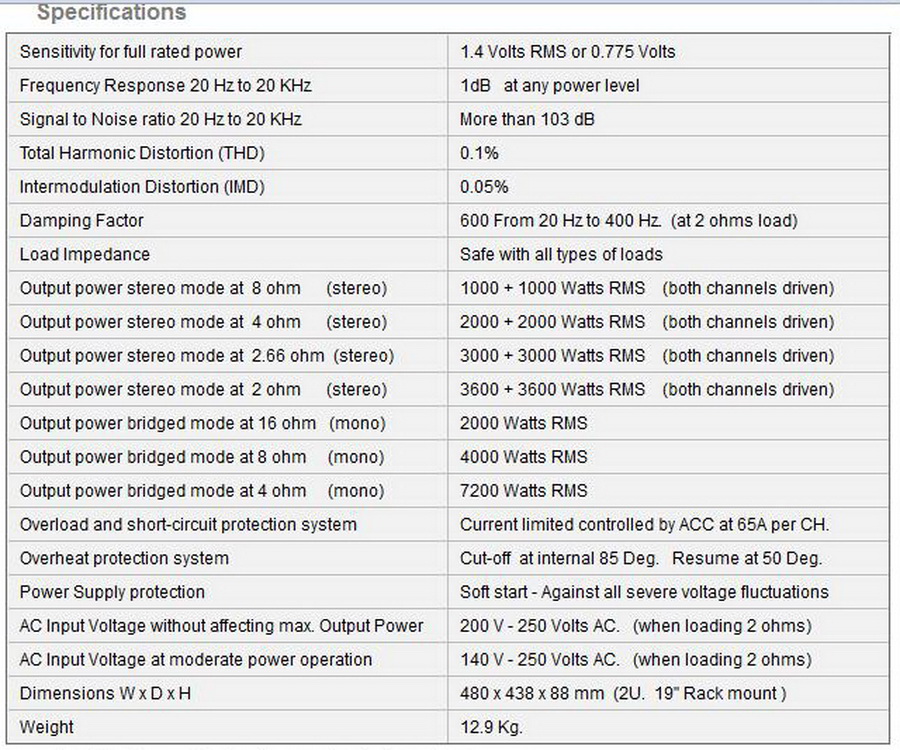Select 'Signal to Noise ratio 20 Hz to 20 KHz'
This screenshot has height=750, width=900.
[x=161, y=119]
